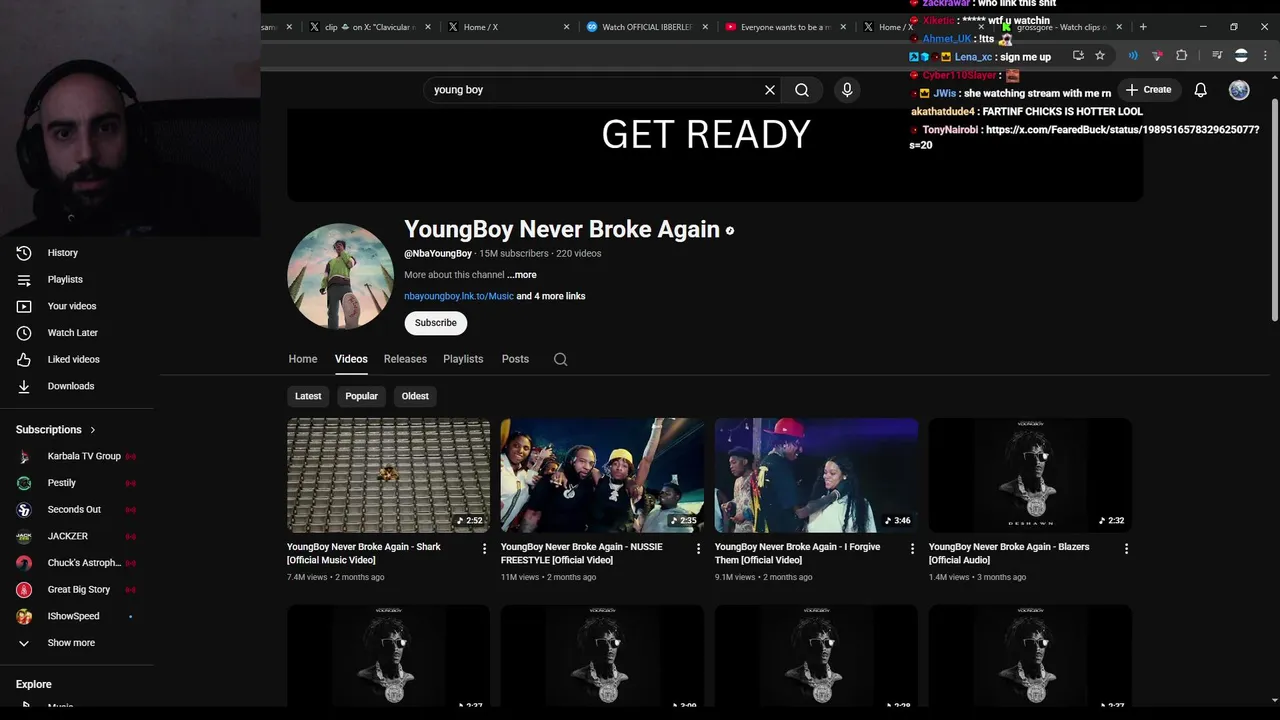Screen dimensions: 1280x720
Task: Select the Videos channel tab
Action: 351,359
